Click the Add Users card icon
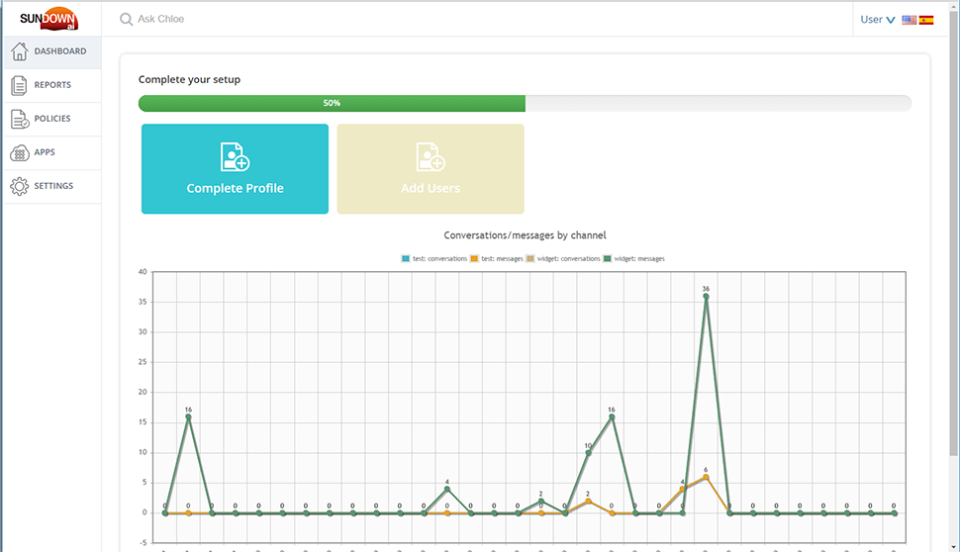960x552 pixels. click(x=430, y=157)
